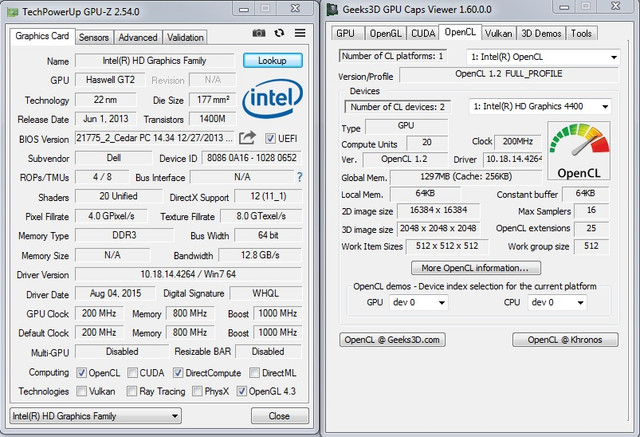640x437 pixels.
Task: Open the HD Graphics 4400 device dropdown
Action: 540,107
